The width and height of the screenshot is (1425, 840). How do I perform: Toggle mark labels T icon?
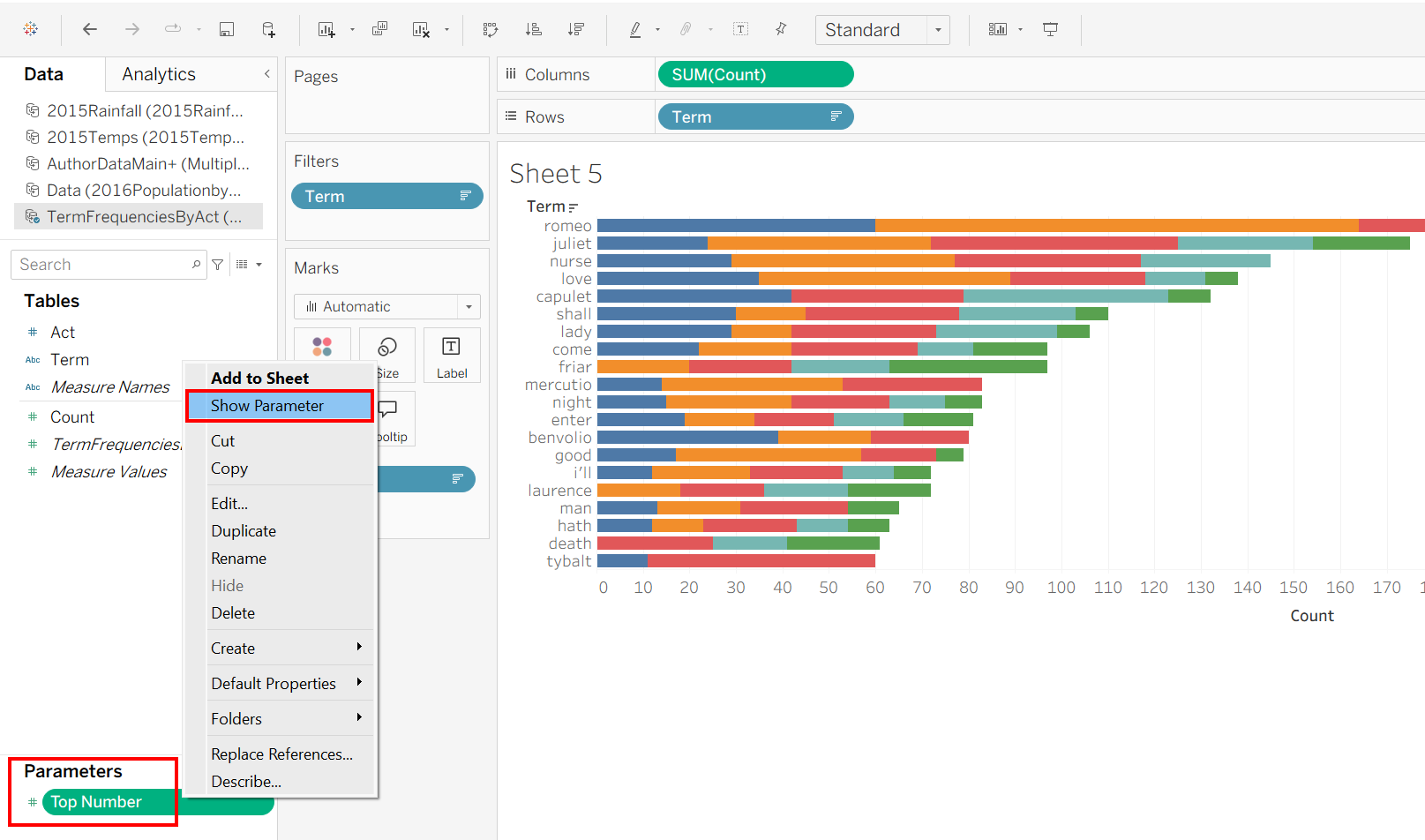pyautogui.click(x=741, y=29)
